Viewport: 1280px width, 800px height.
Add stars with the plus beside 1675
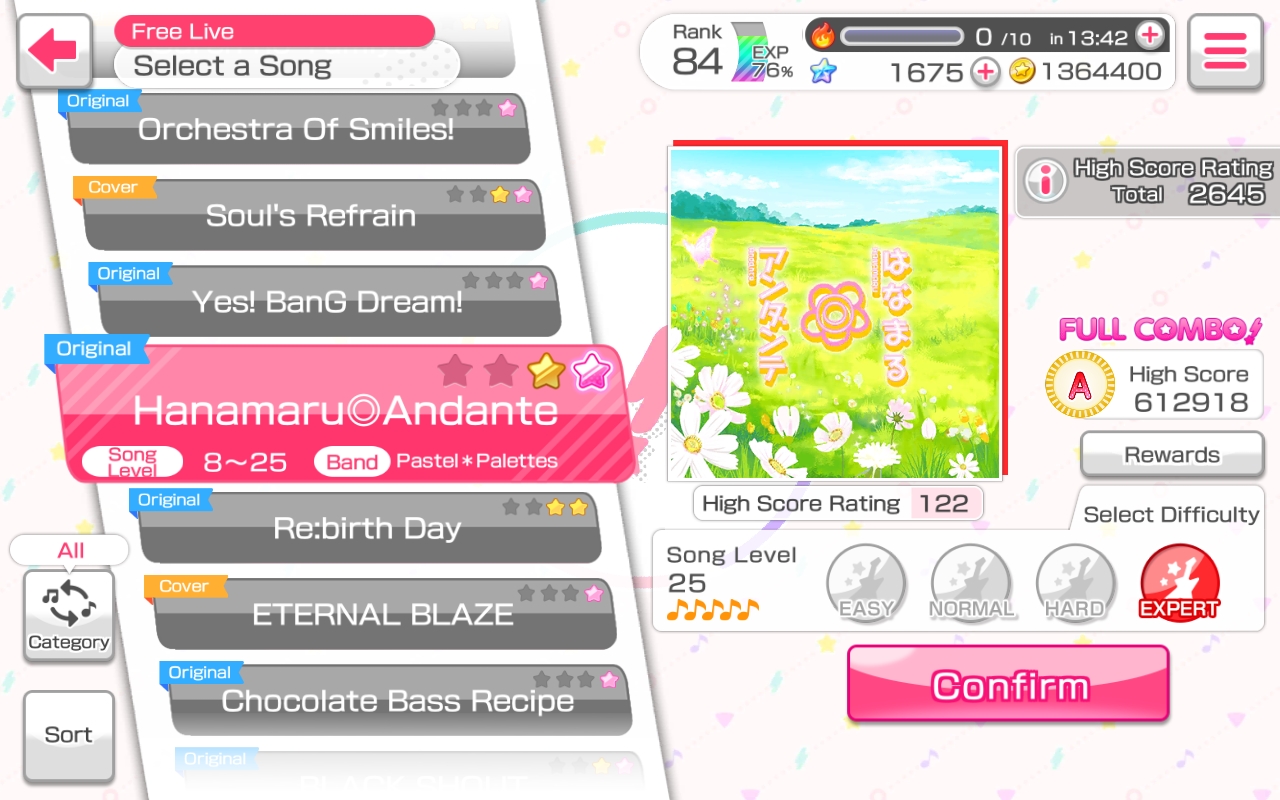point(985,72)
